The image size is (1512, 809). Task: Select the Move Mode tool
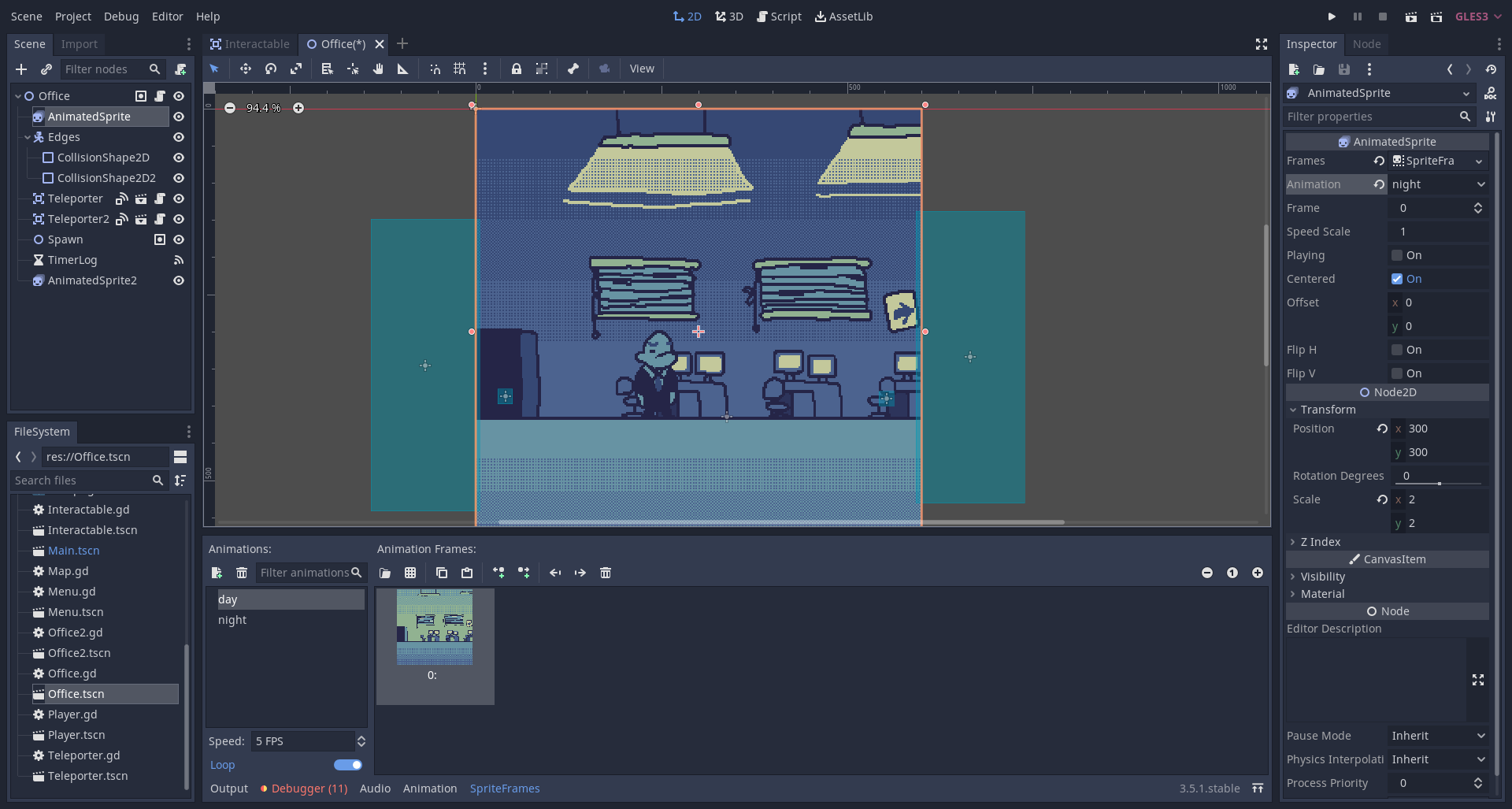[246, 69]
